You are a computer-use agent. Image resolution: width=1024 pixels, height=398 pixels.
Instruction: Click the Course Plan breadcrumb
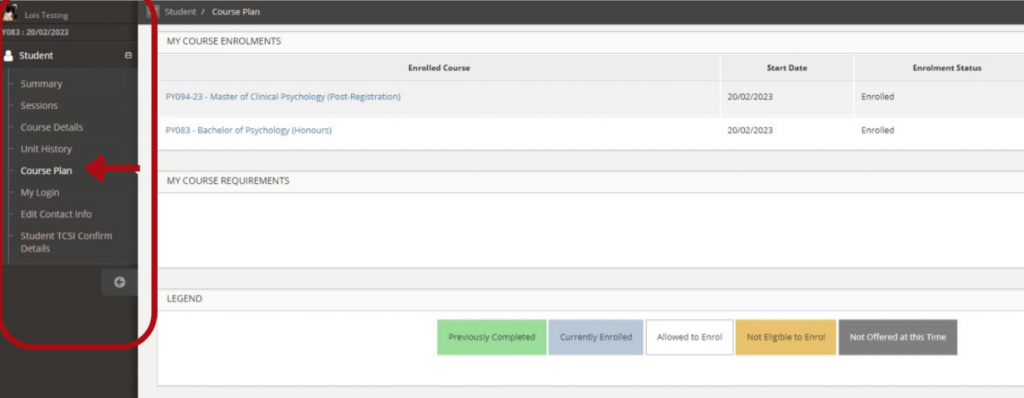pyautogui.click(x=236, y=12)
